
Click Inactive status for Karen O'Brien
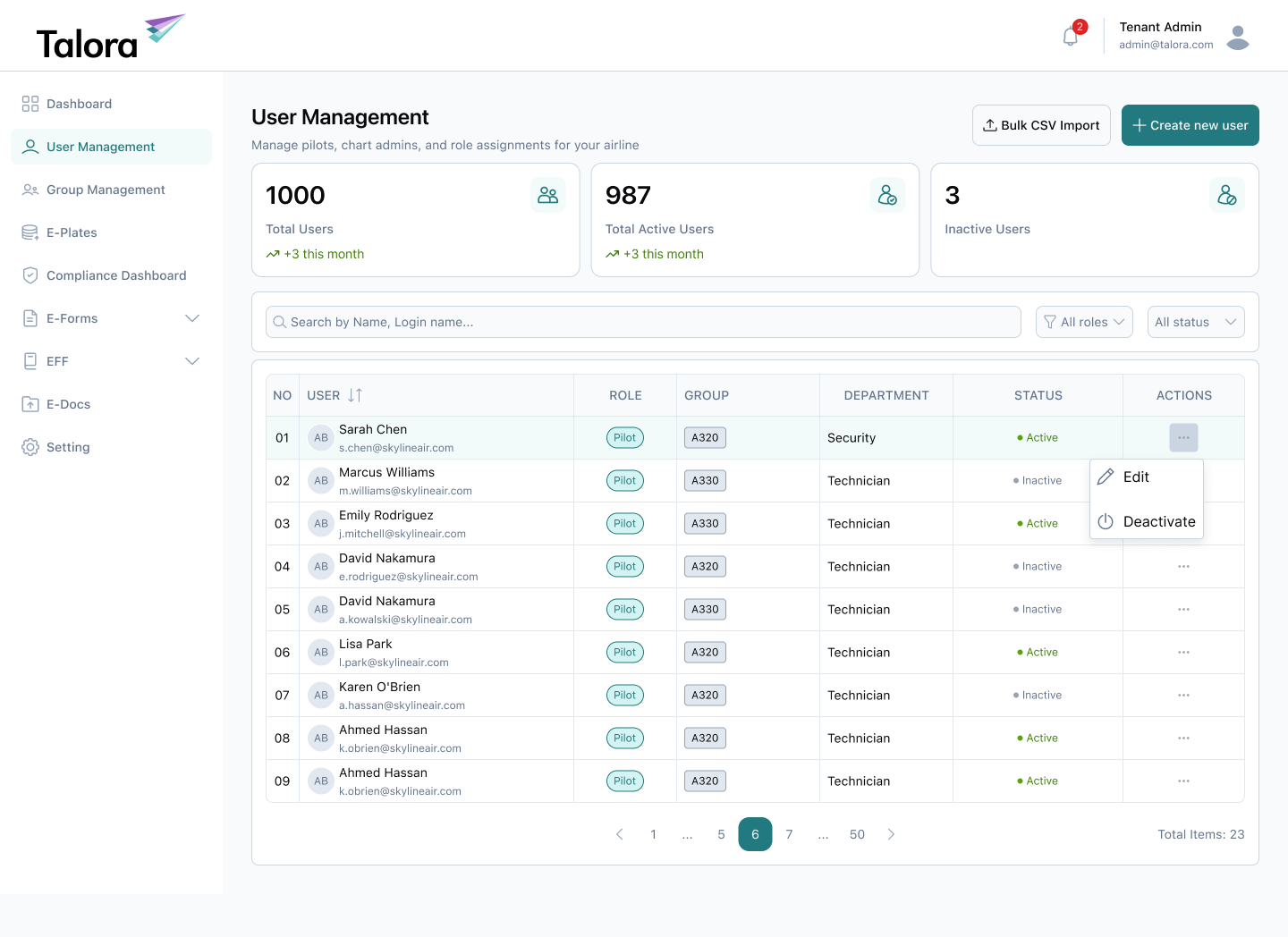coord(1038,695)
